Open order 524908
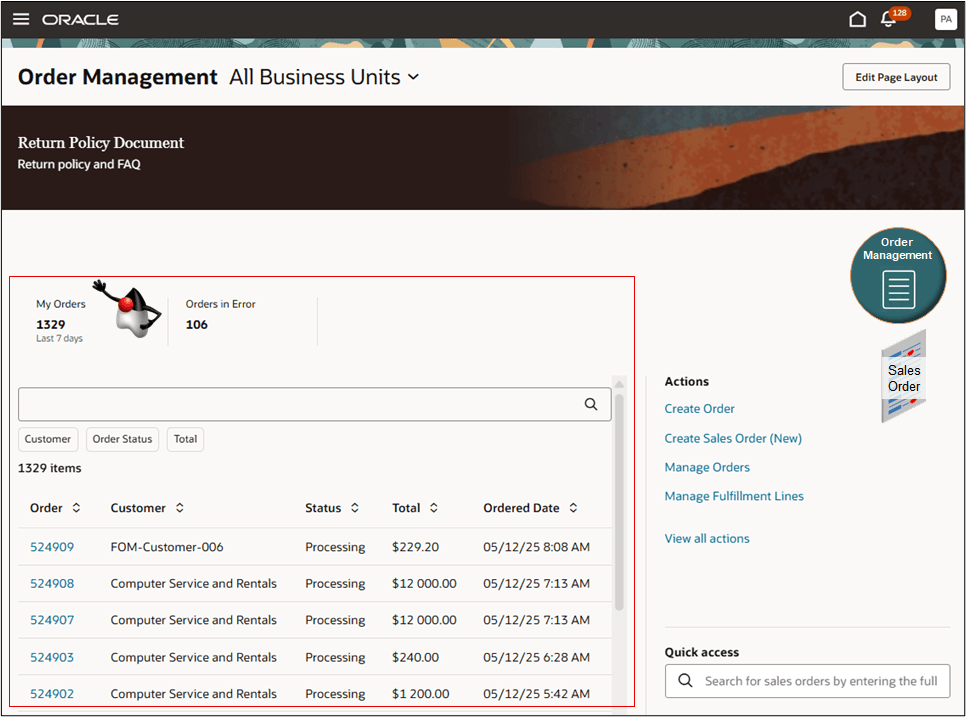The image size is (966, 718). click(x=52, y=583)
